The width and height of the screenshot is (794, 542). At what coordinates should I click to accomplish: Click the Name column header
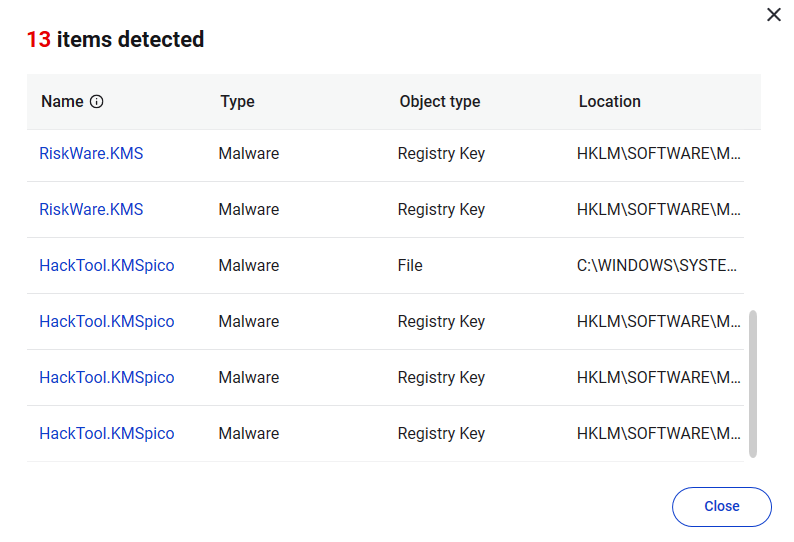tap(62, 101)
